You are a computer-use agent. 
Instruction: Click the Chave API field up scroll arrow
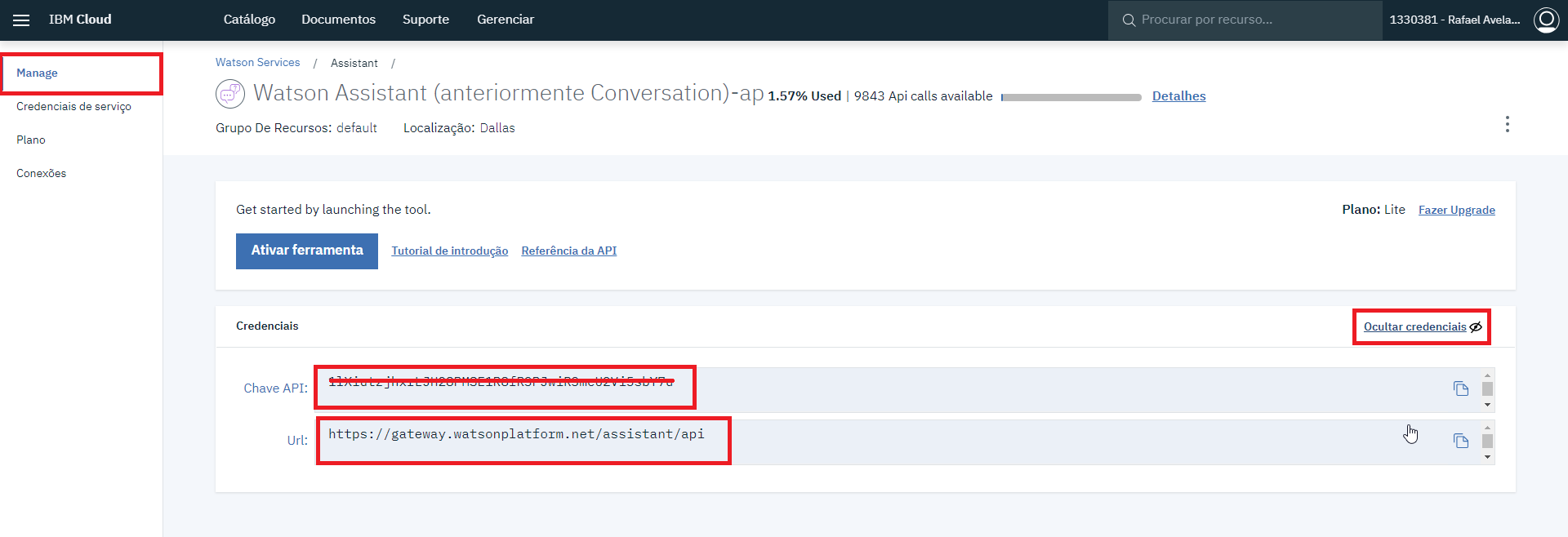click(x=1487, y=374)
